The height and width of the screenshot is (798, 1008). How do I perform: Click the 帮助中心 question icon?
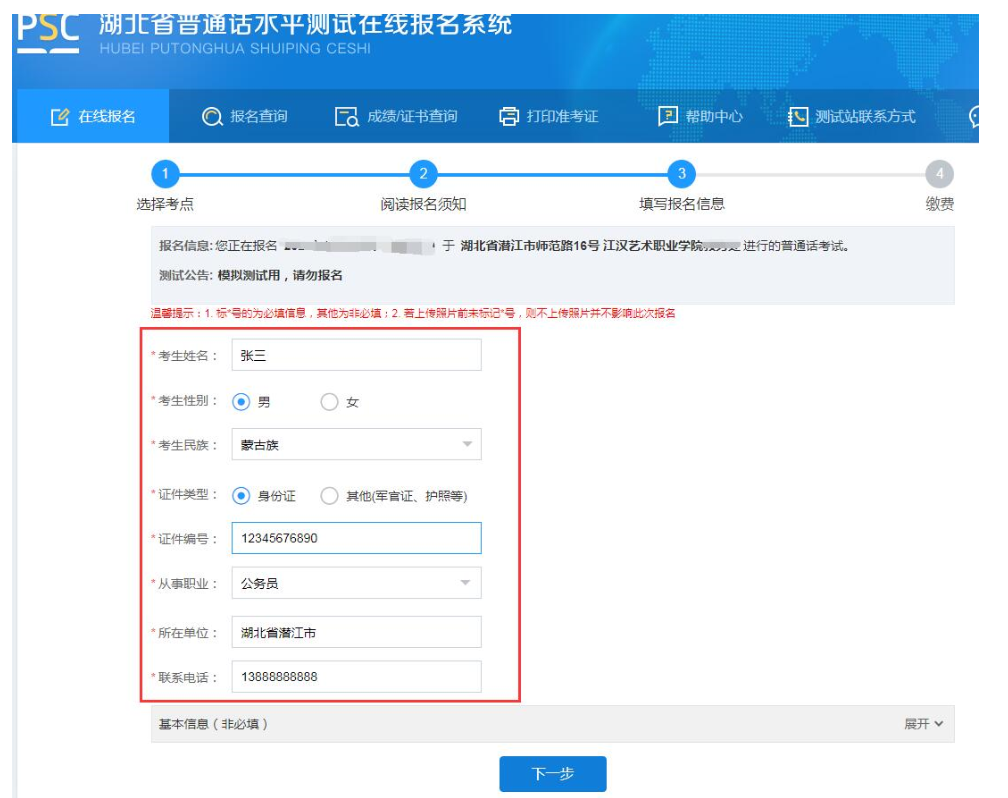tap(667, 117)
